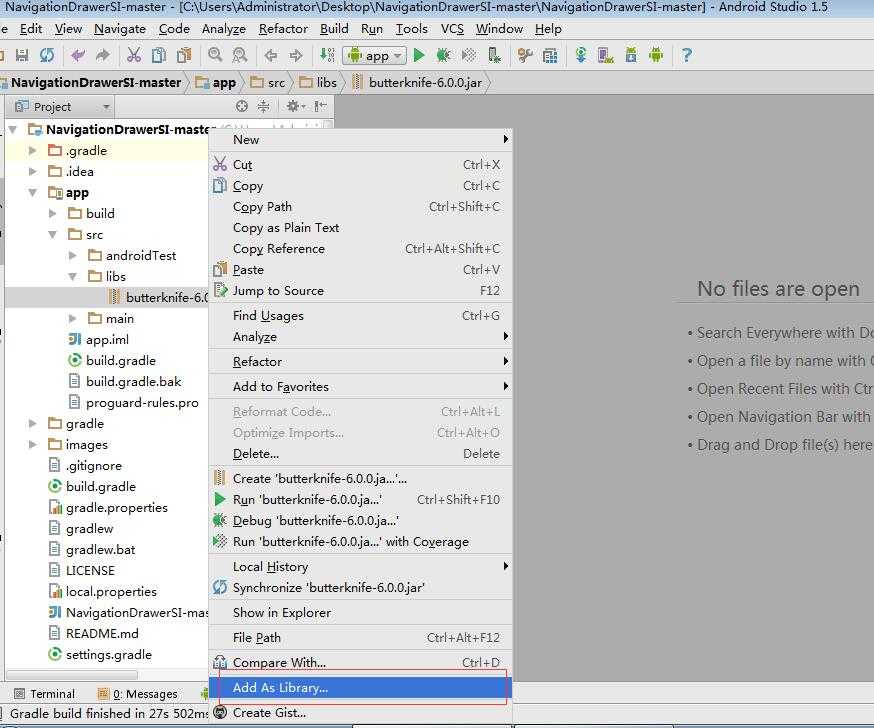Choose Delete... in context menu
This screenshot has width=874, height=728.
click(x=360, y=454)
